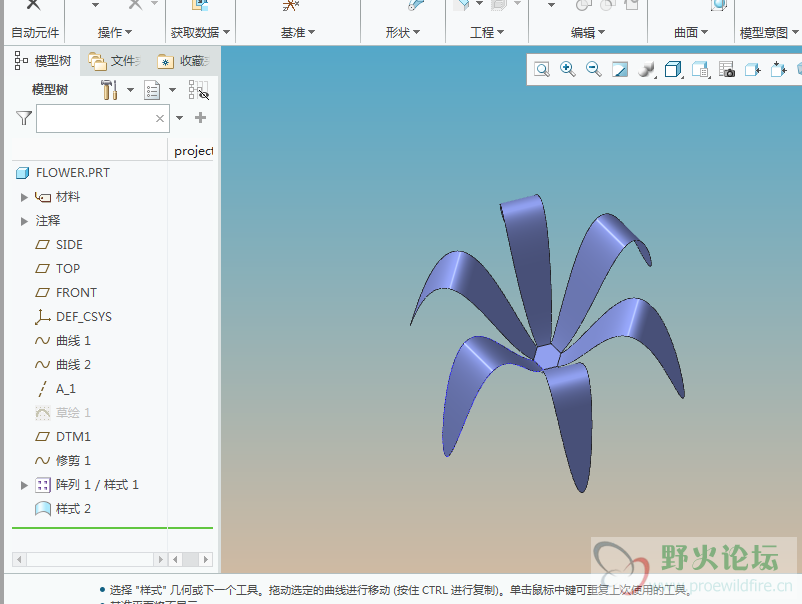
Task: Click the tree filter funnel icon
Action: point(24,118)
